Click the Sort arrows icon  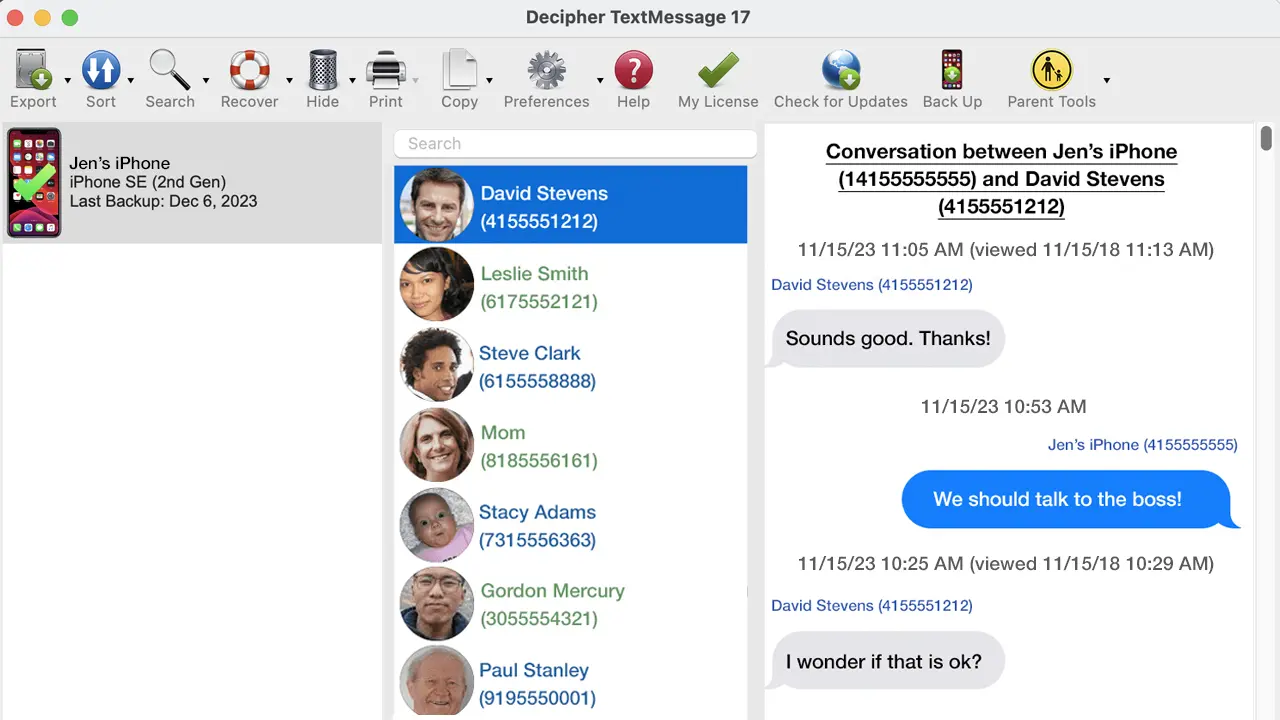(x=100, y=71)
